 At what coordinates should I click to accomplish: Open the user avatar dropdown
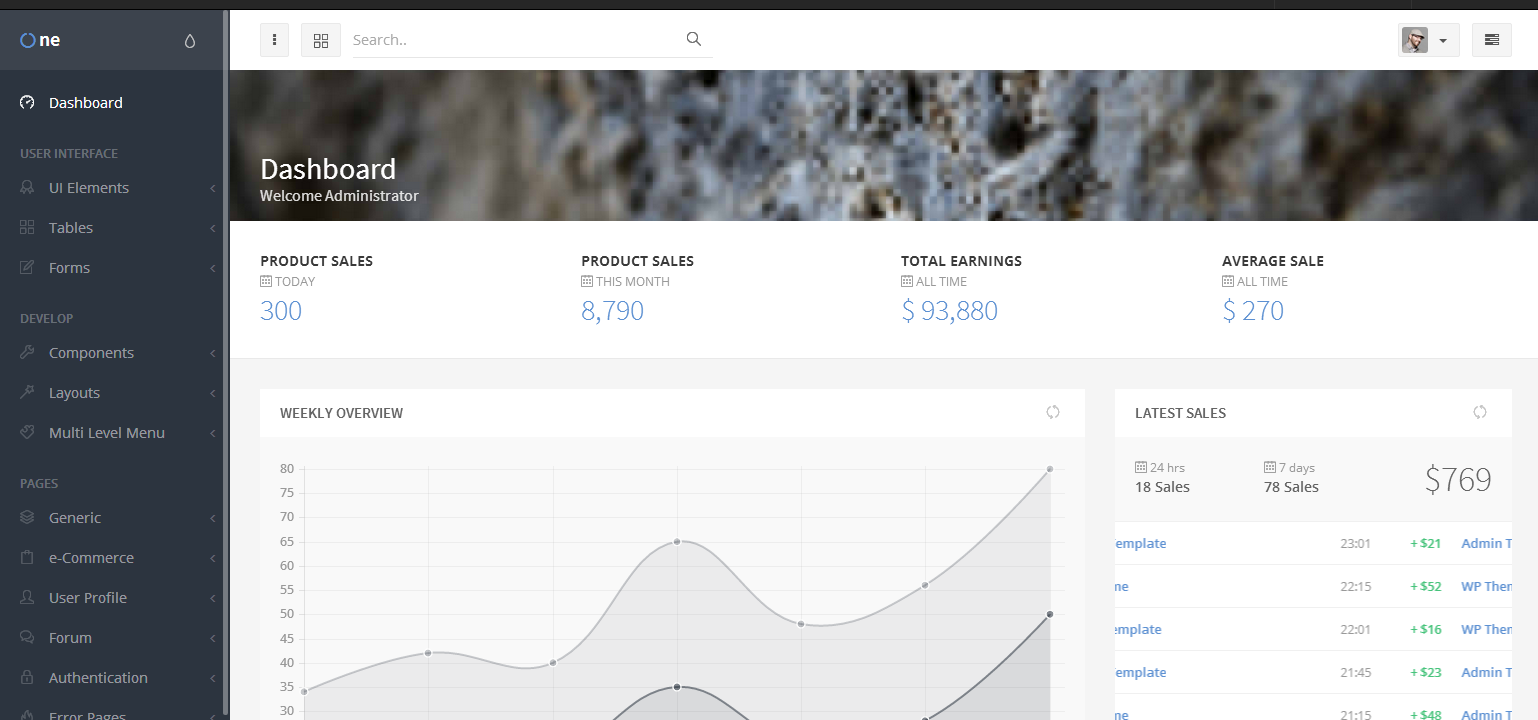click(x=1429, y=40)
